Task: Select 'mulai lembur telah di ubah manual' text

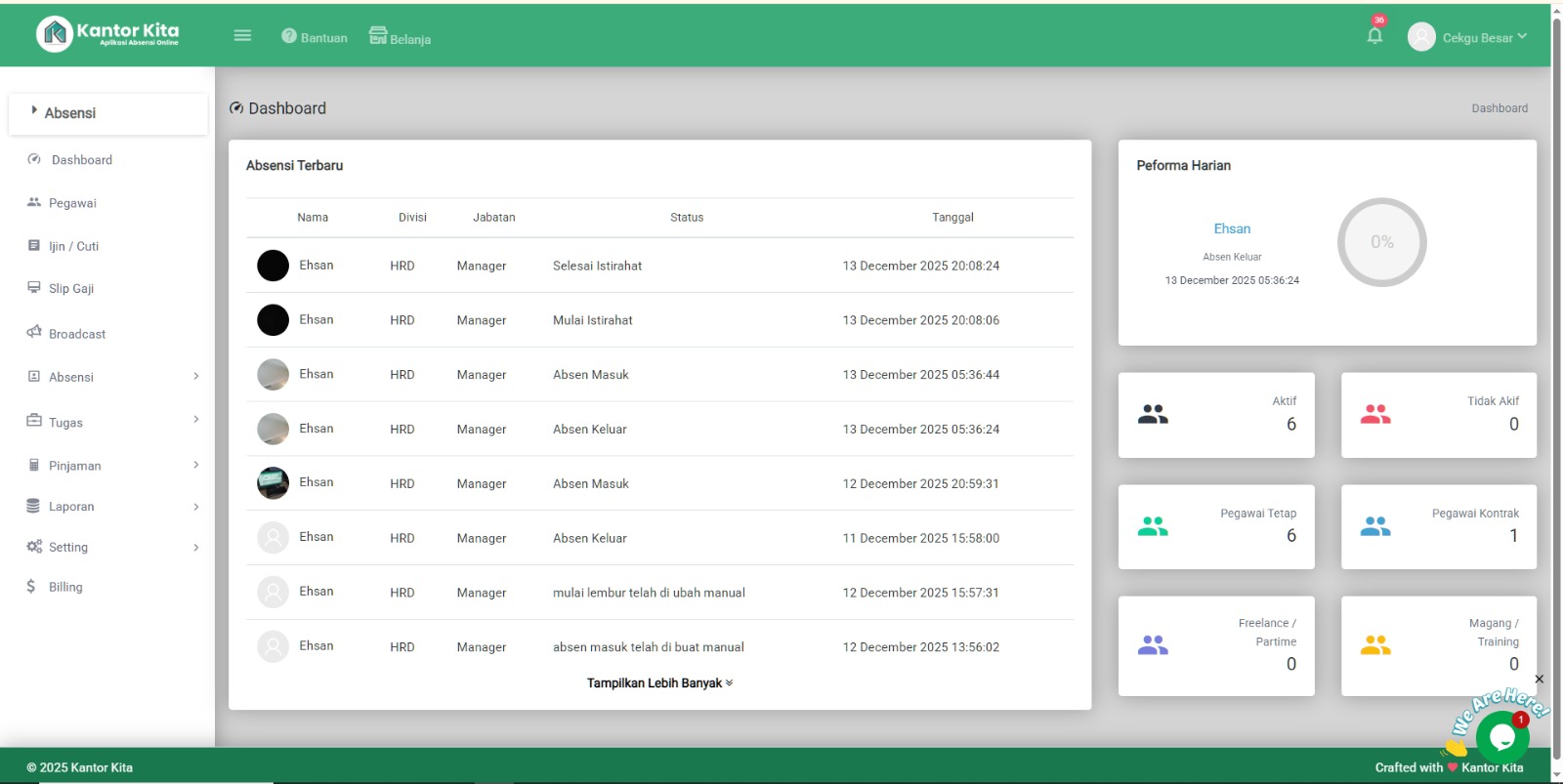Action: [x=649, y=593]
